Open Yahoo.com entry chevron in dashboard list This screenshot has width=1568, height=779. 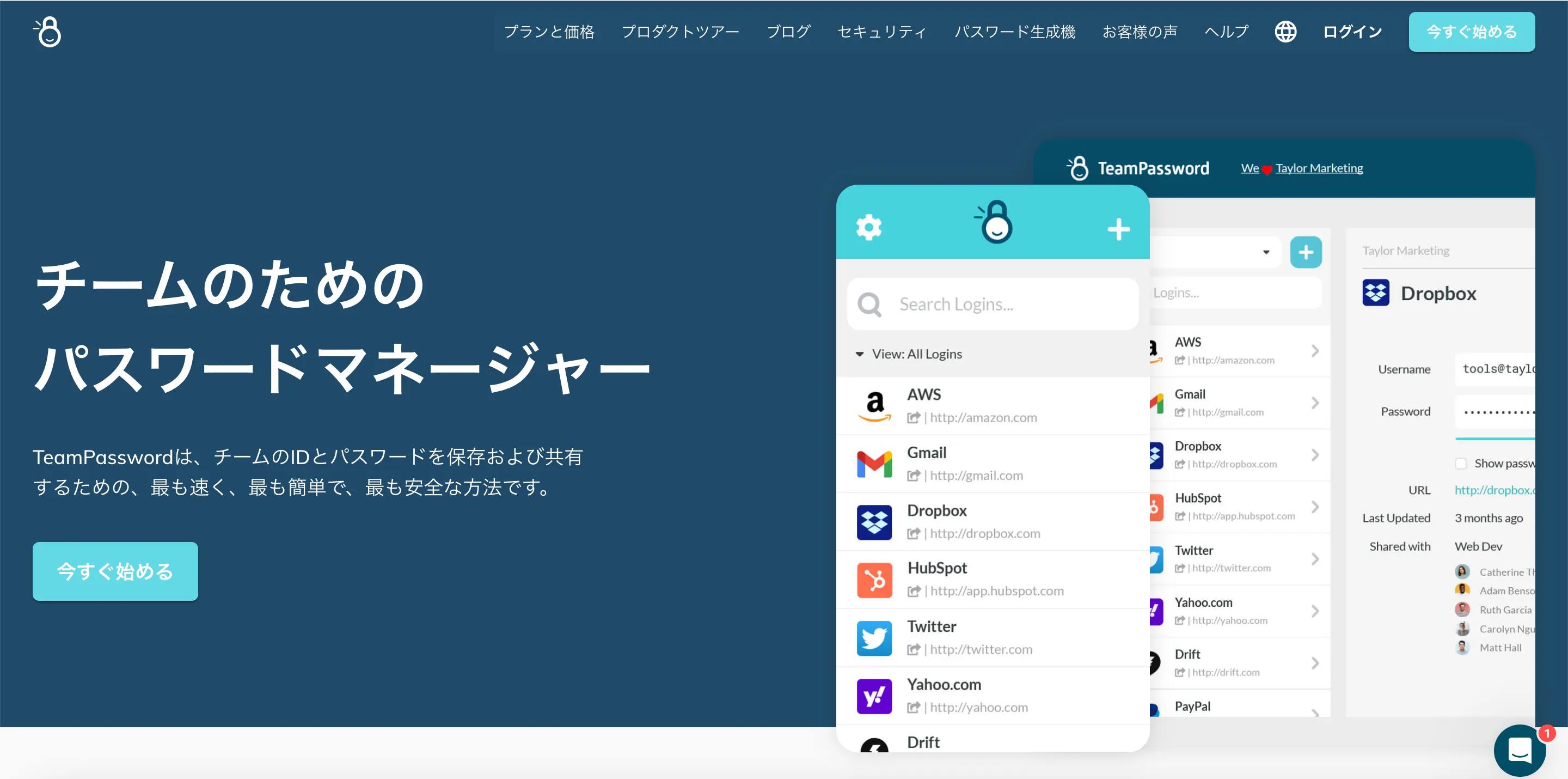point(1315,611)
